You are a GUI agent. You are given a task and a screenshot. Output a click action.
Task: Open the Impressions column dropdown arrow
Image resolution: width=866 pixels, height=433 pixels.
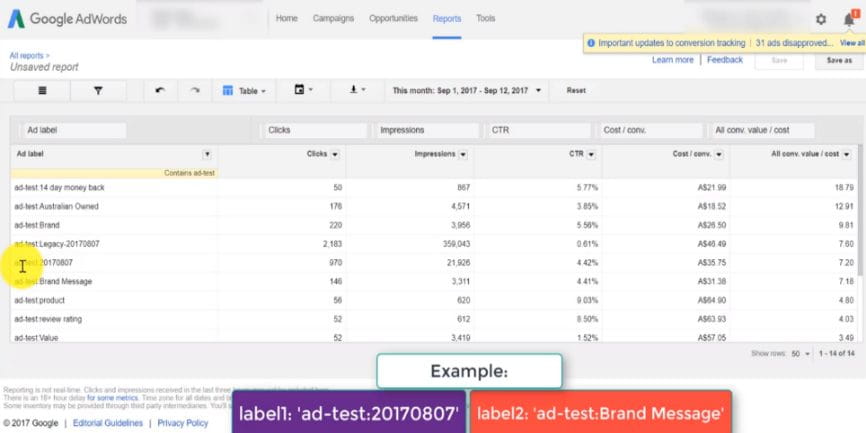coord(463,155)
